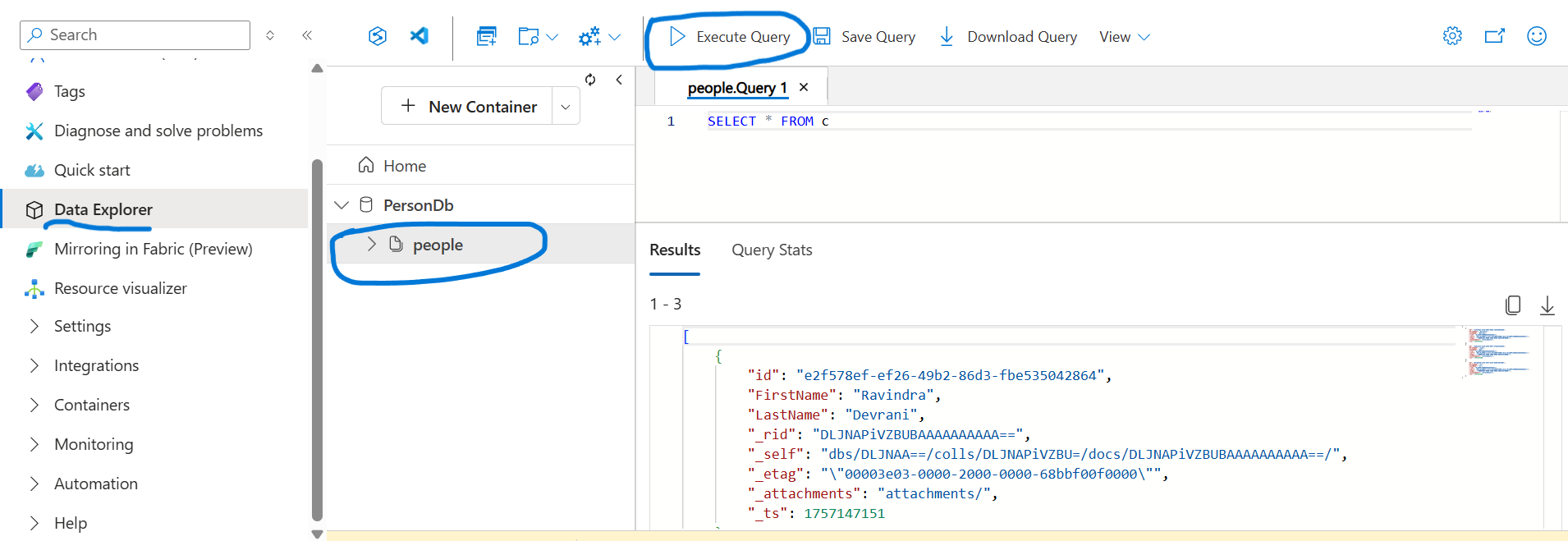Click the Visual Studio Code icon
The width and height of the screenshot is (1568, 541).
pyautogui.click(x=420, y=36)
